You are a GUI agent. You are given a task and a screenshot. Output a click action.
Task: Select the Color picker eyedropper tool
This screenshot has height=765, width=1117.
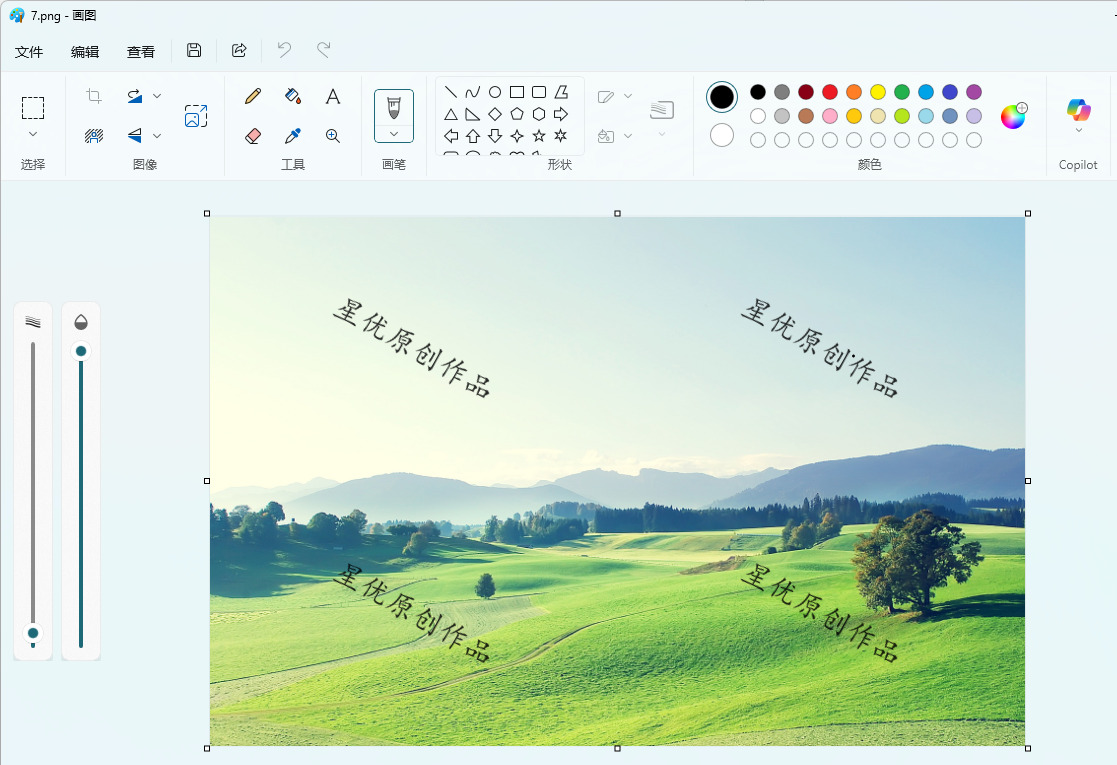(x=293, y=135)
